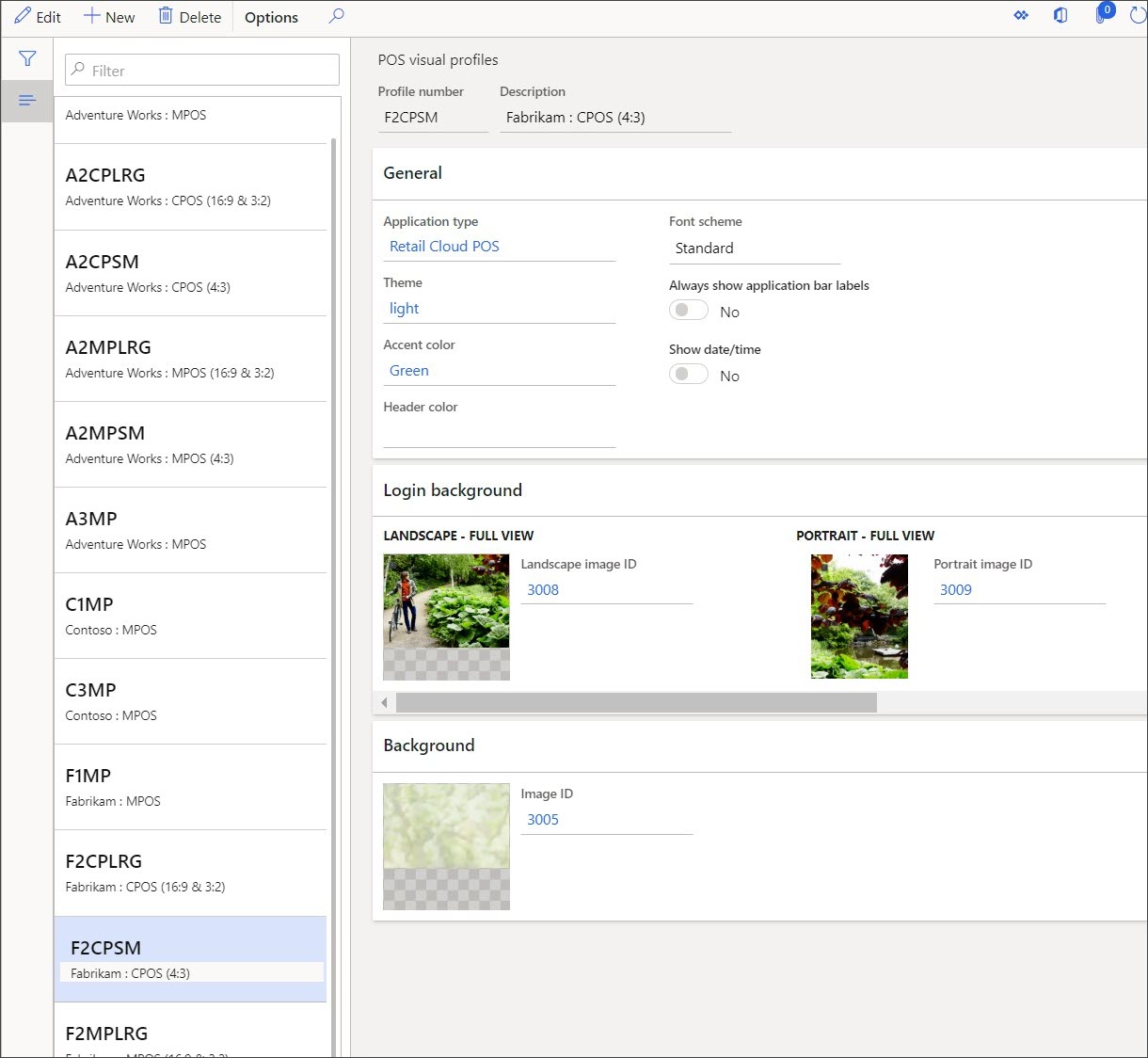Click the Background image thumbnail
Viewport: 1148px width, 1058px height.
(446, 846)
